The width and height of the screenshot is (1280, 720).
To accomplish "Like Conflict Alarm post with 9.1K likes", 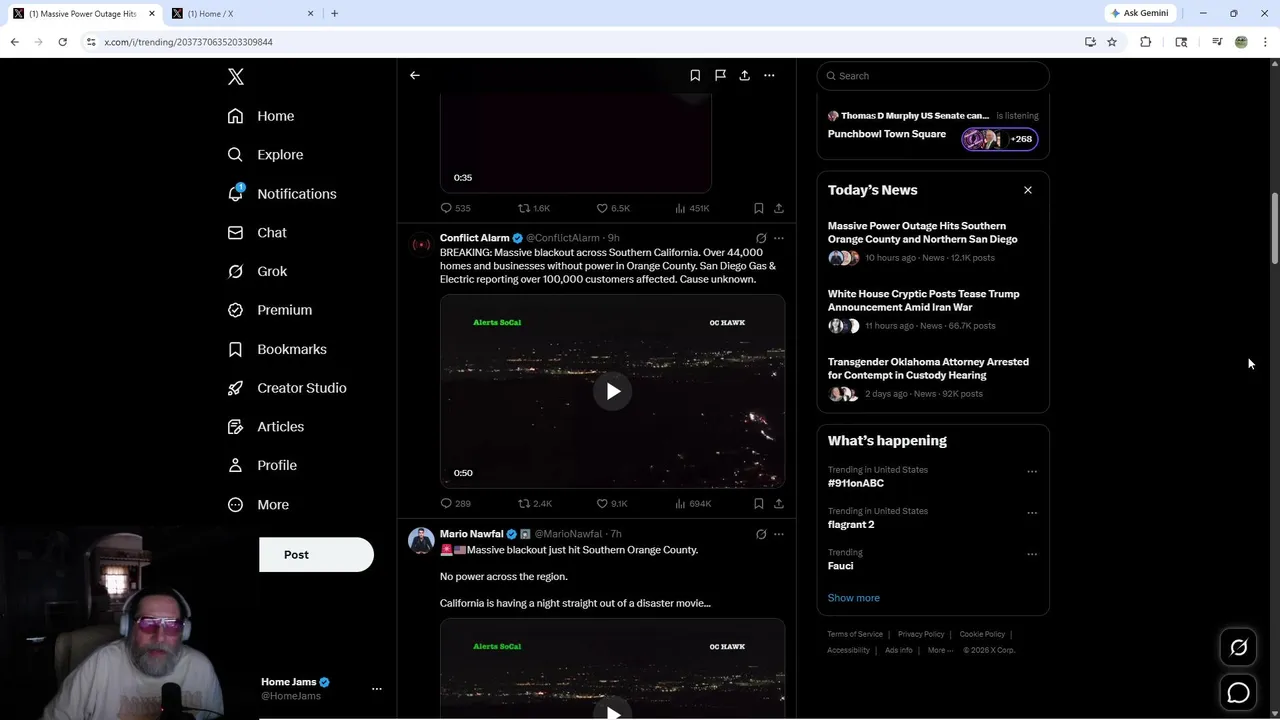I will [x=612, y=503].
